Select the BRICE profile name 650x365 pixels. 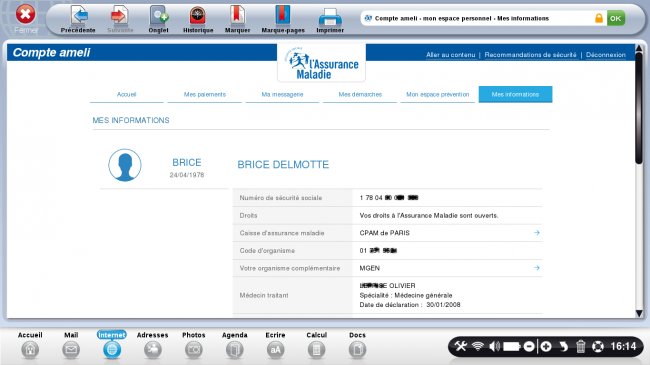(x=187, y=163)
